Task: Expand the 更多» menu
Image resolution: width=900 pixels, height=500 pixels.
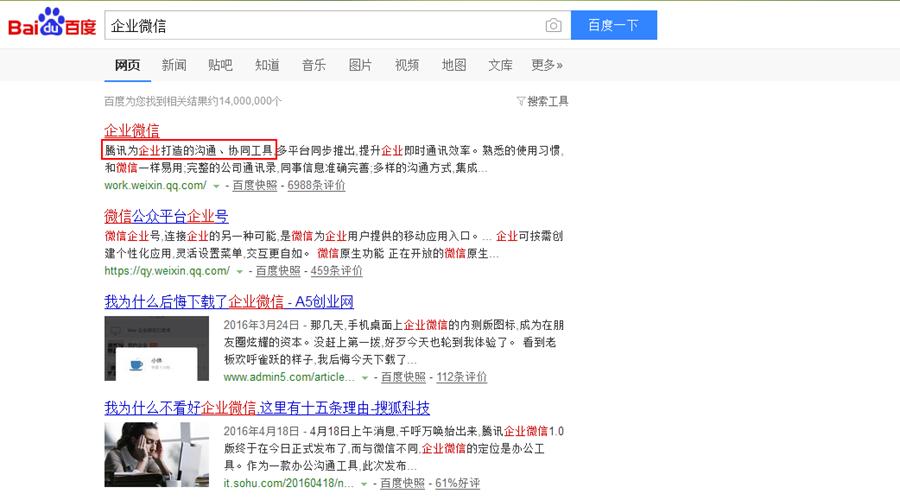Action: pos(547,65)
